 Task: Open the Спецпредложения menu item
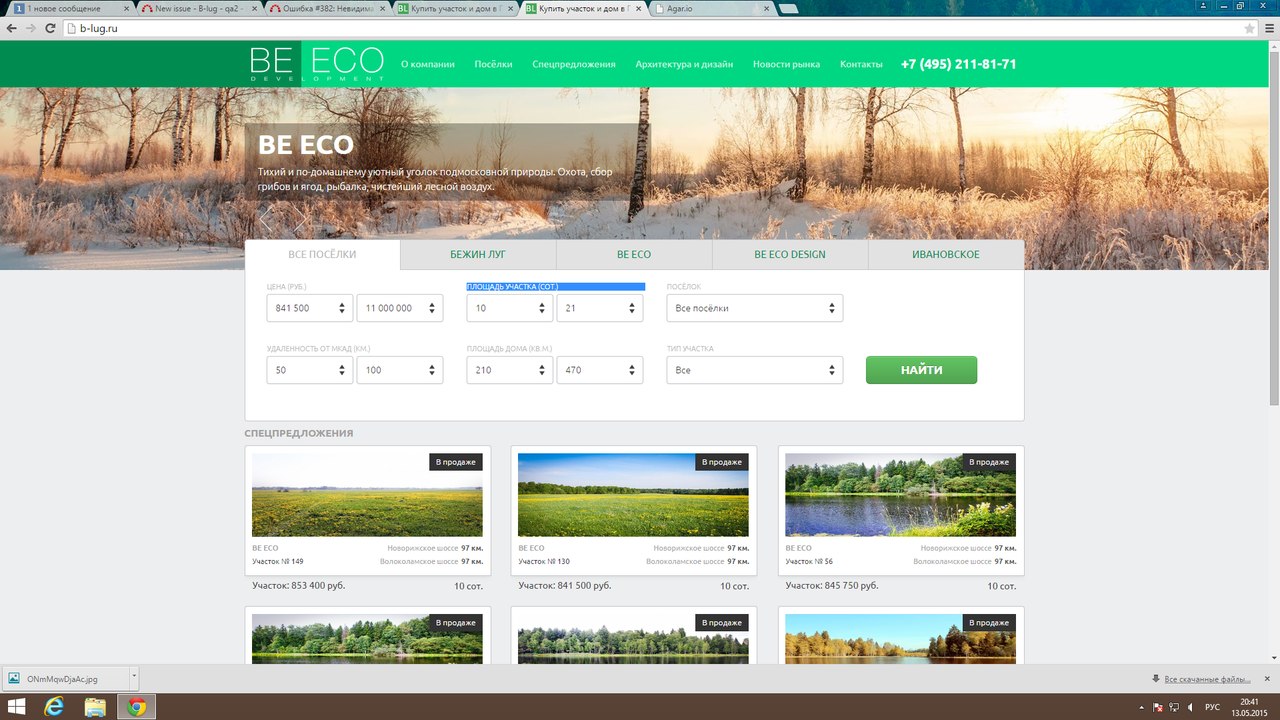point(573,64)
